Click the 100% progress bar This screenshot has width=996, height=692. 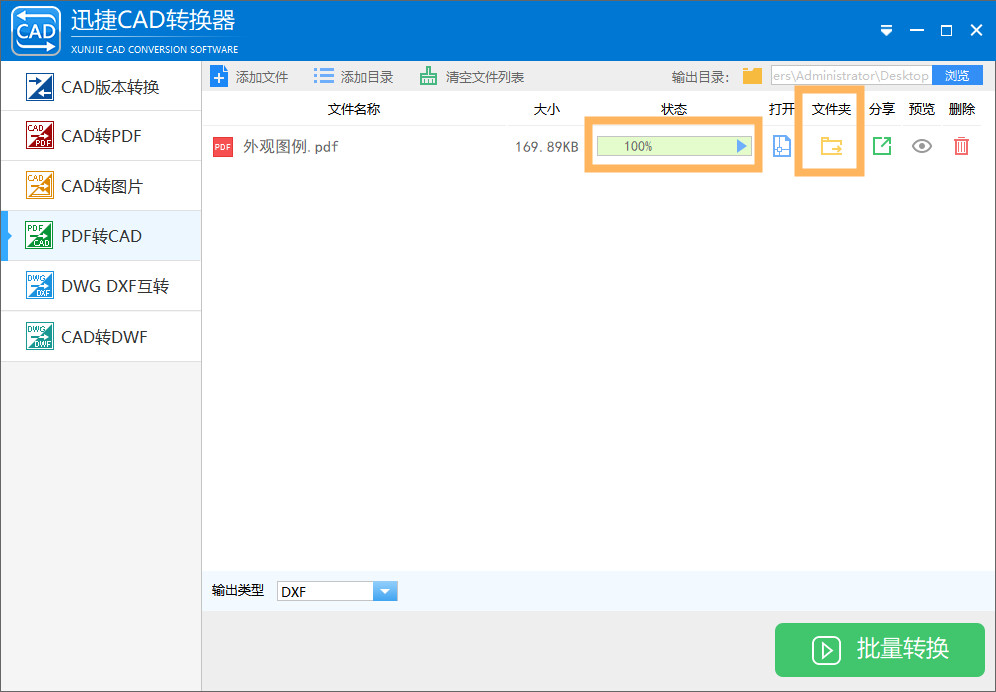coord(674,146)
